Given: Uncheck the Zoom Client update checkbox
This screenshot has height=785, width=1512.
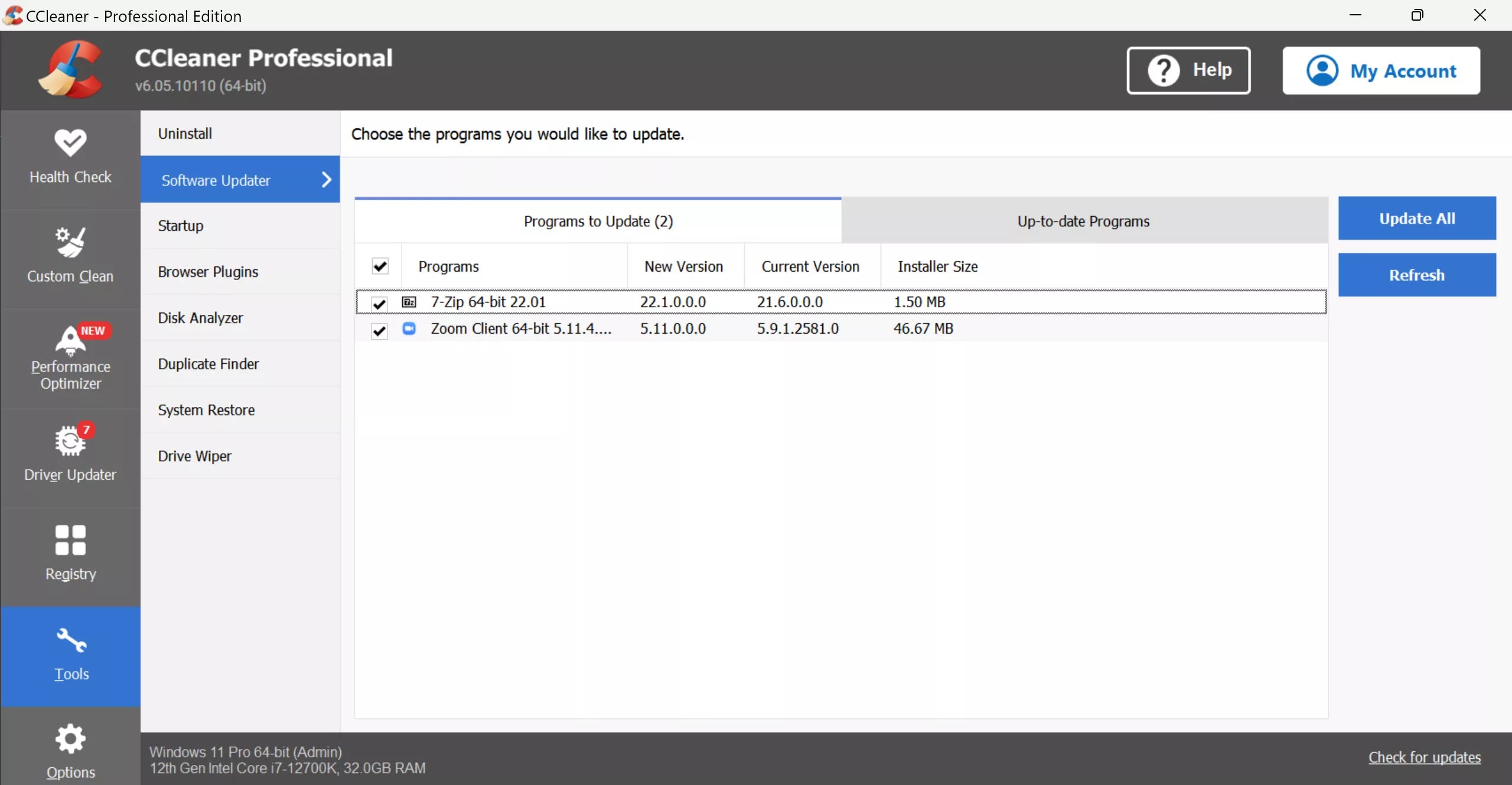Looking at the screenshot, I should [x=379, y=331].
